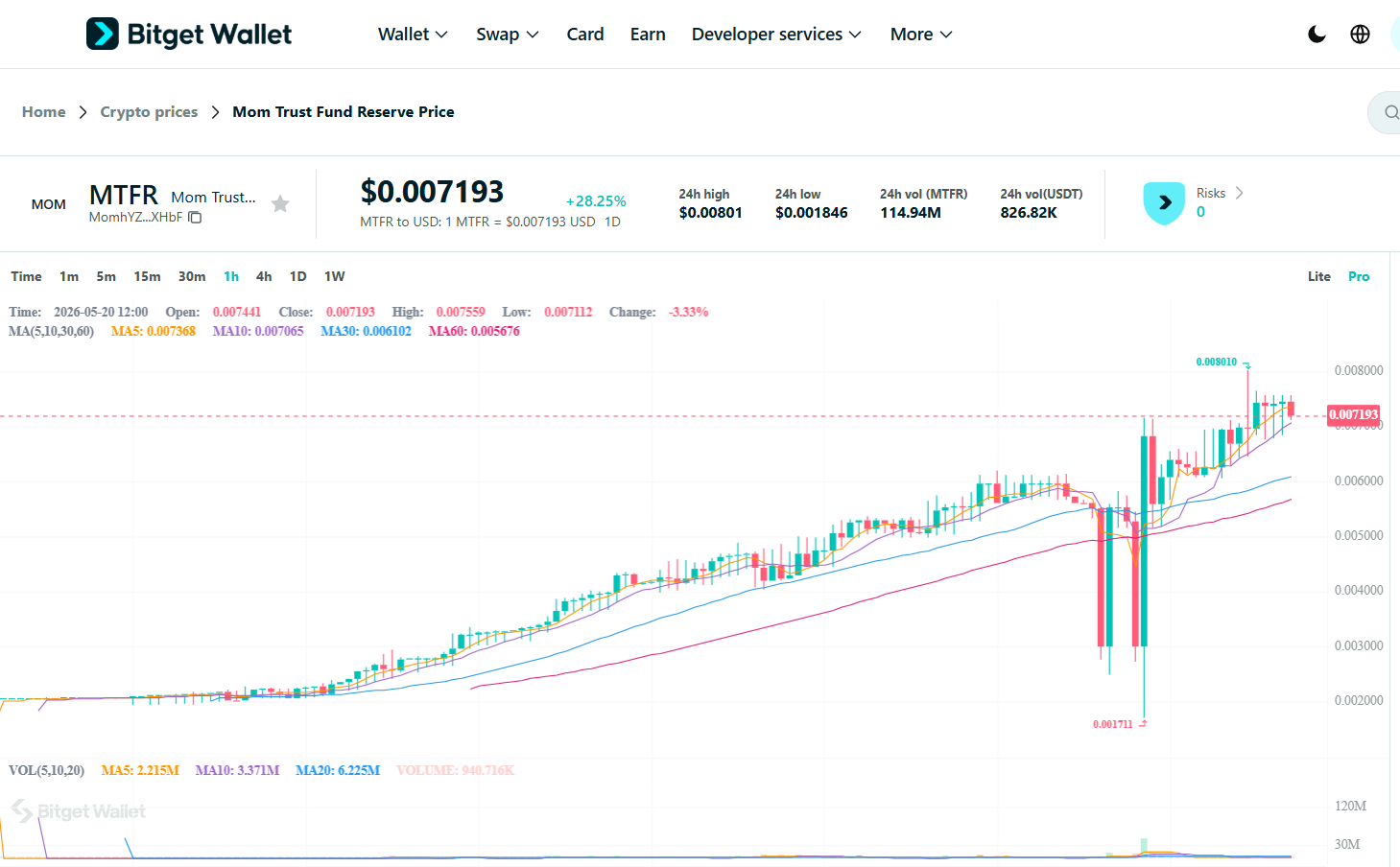Click the Change: -3.33% readout
Image resolution: width=1400 pixels, height=867 pixels.
(x=658, y=313)
